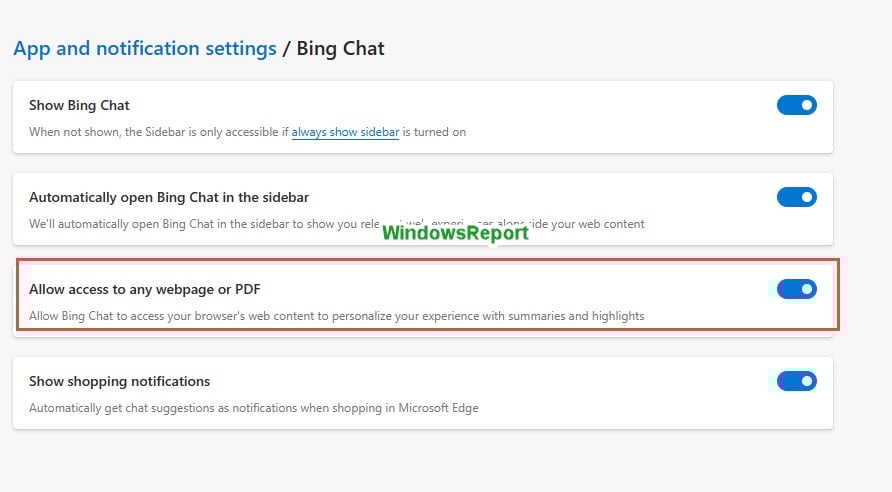Toggle the Show Bing Chat switch
Screen dimensions: 892x492
pos(796,105)
